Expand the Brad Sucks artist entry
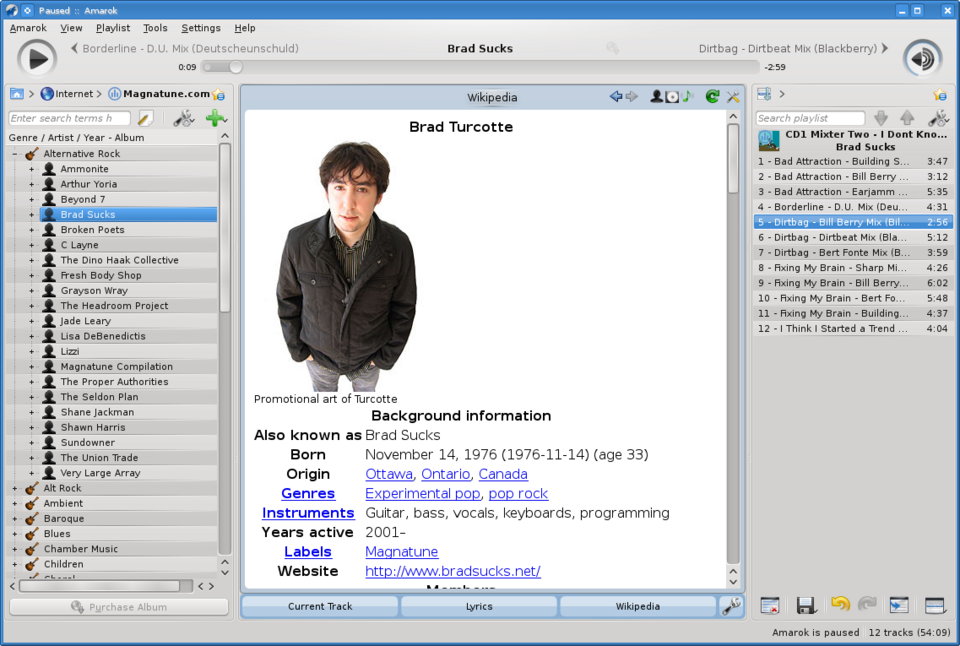This screenshot has height=646, width=960. (31, 215)
